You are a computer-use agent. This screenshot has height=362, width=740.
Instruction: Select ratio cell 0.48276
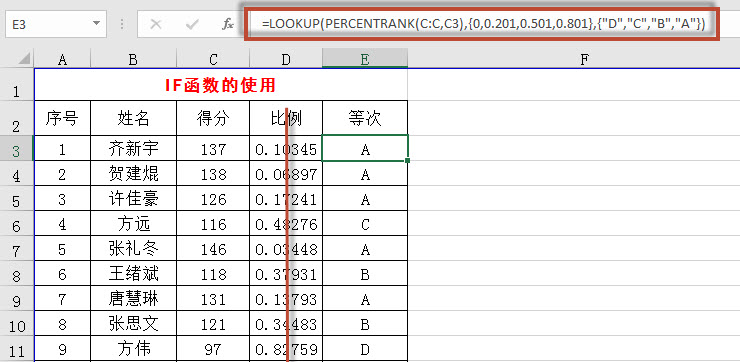[286, 223]
